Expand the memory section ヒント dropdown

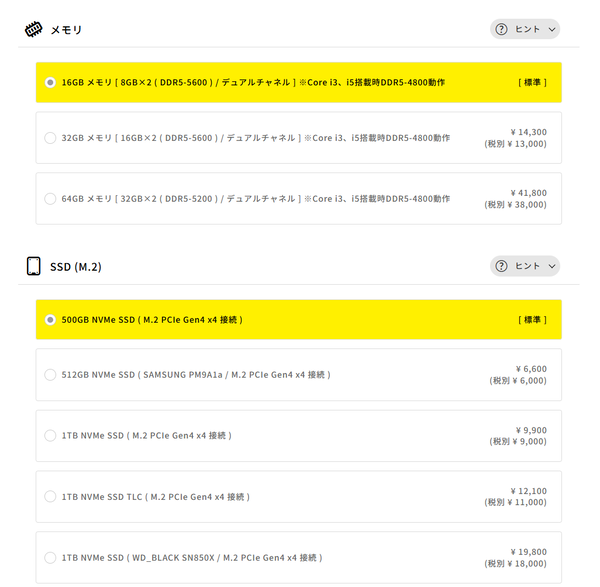click(526, 29)
